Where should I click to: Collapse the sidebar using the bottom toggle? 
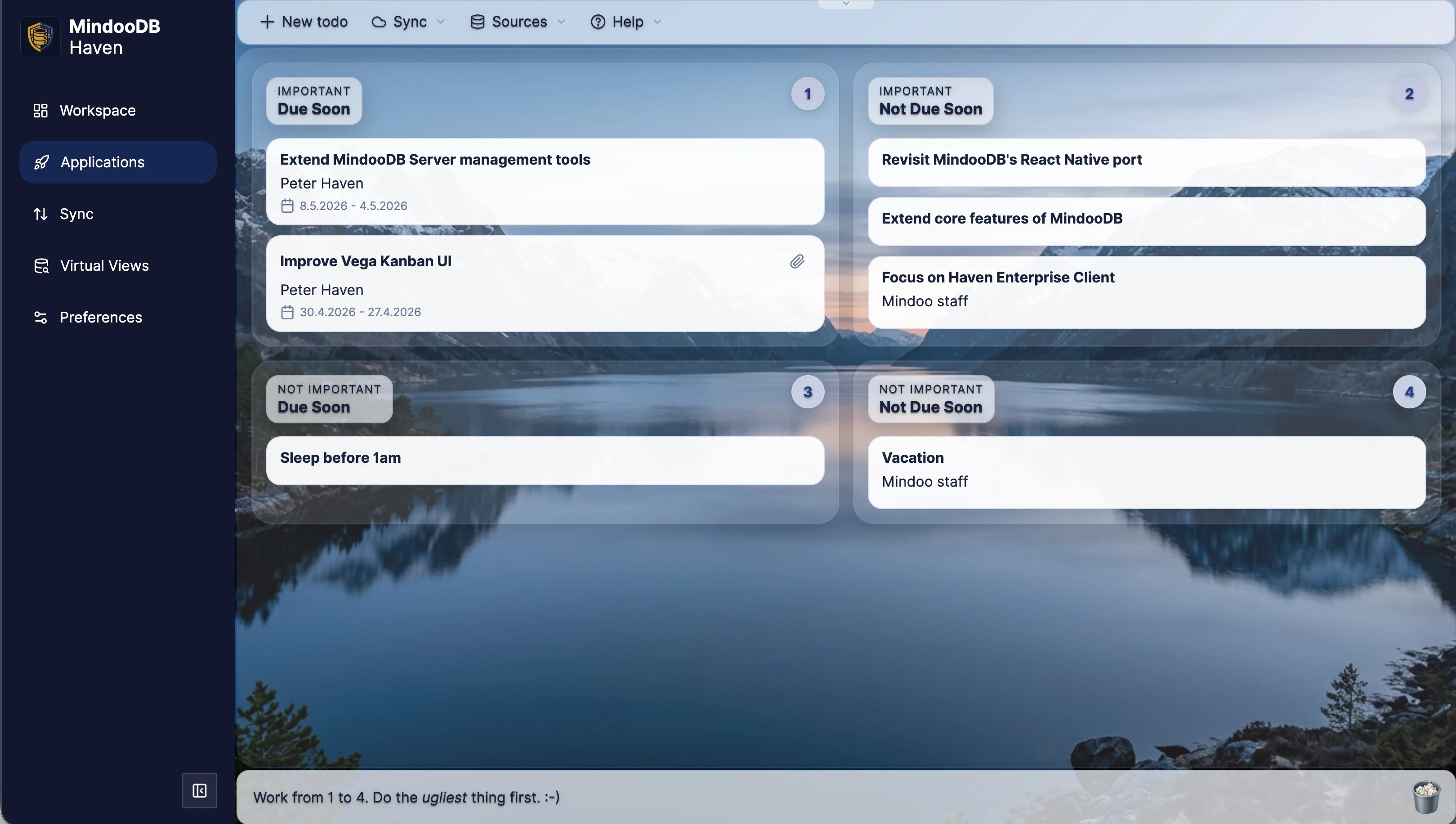tap(199, 791)
